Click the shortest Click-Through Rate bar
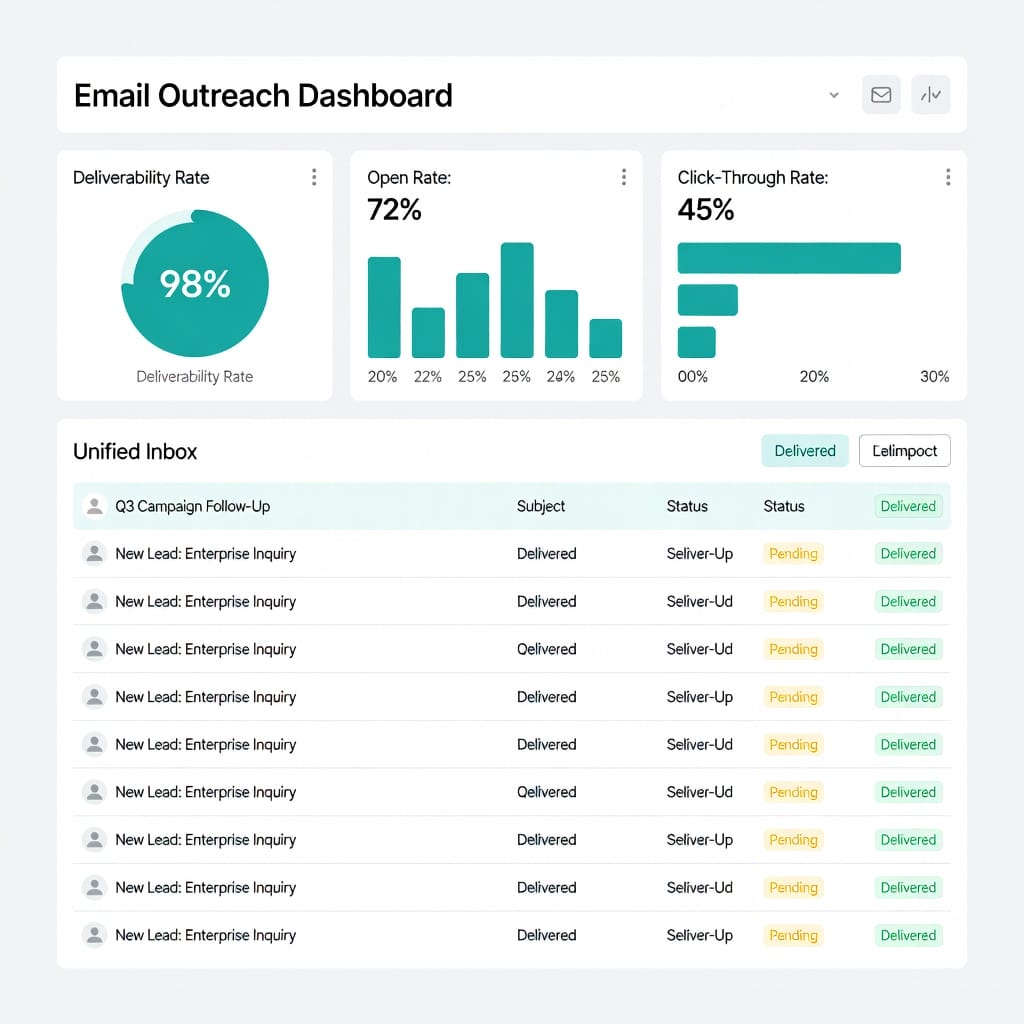 click(696, 342)
